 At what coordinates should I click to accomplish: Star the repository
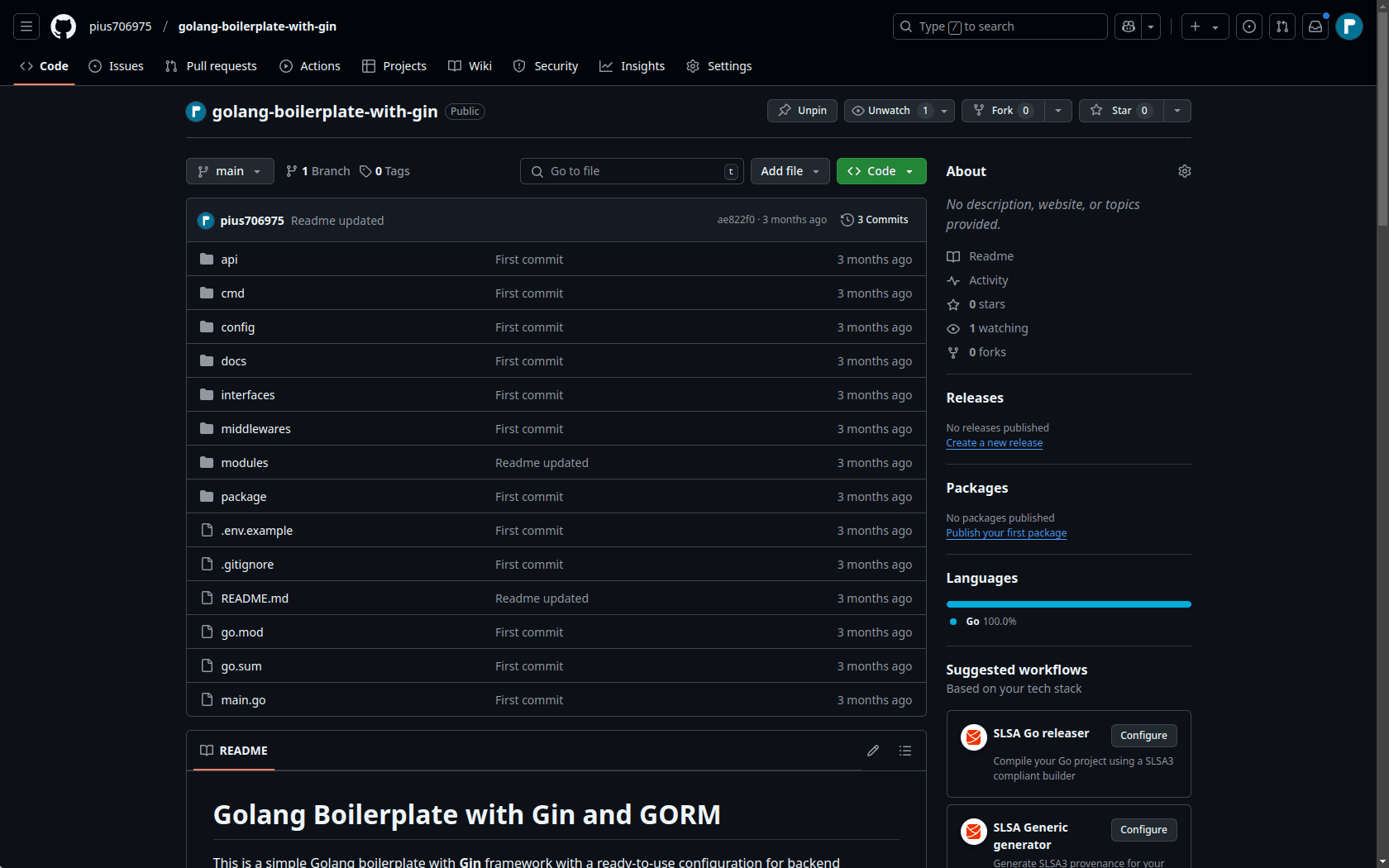[1121, 111]
